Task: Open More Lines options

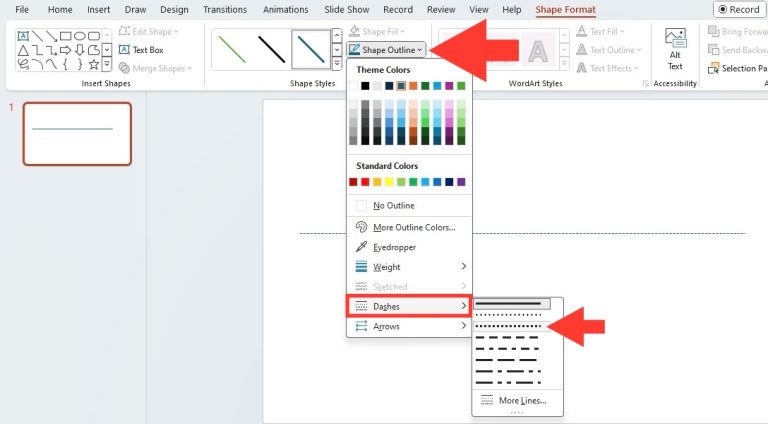Action: (x=521, y=400)
